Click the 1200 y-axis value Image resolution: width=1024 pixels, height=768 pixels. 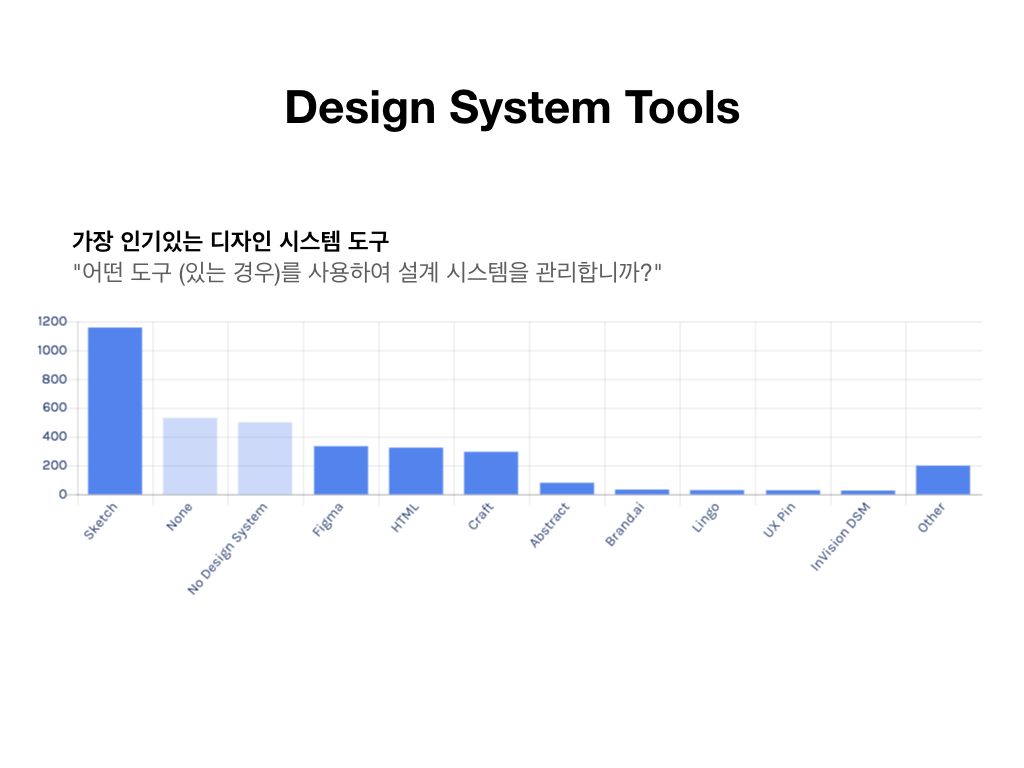(52, 321)
